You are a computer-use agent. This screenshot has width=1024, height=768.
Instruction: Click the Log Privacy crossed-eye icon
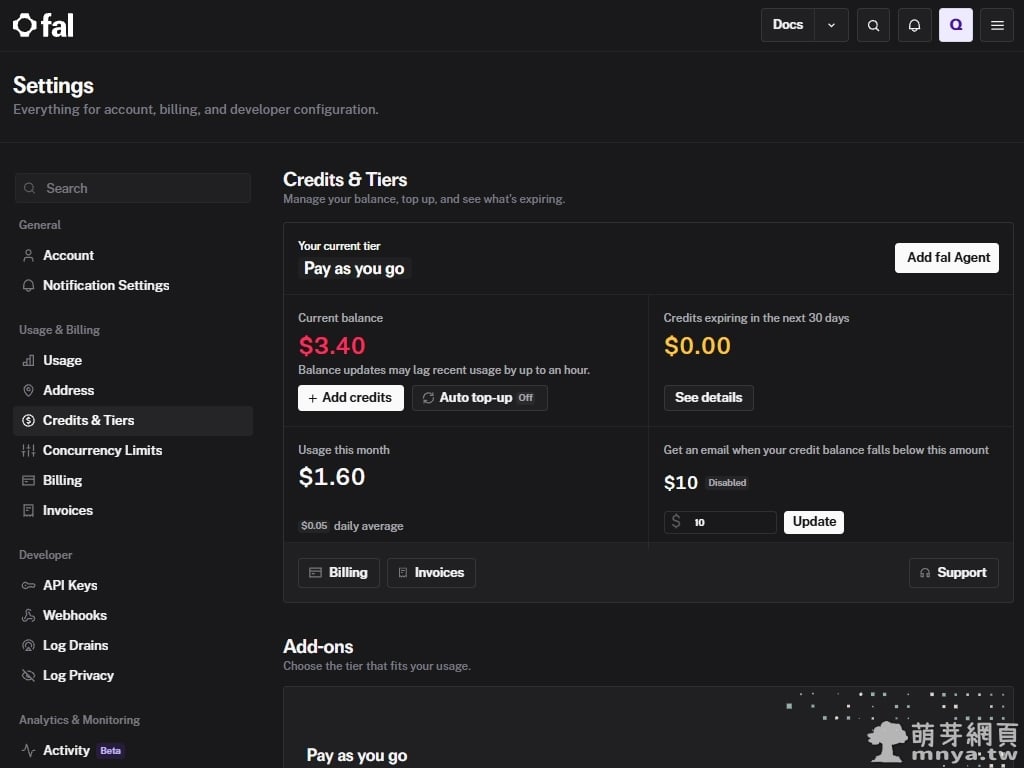[x=28, y=676]
